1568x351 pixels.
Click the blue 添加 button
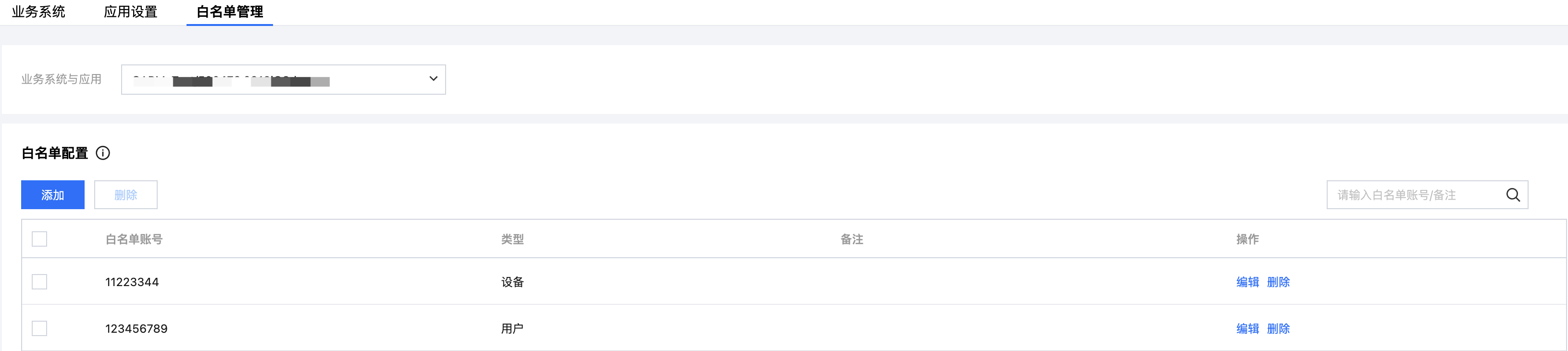coord(53,195)
